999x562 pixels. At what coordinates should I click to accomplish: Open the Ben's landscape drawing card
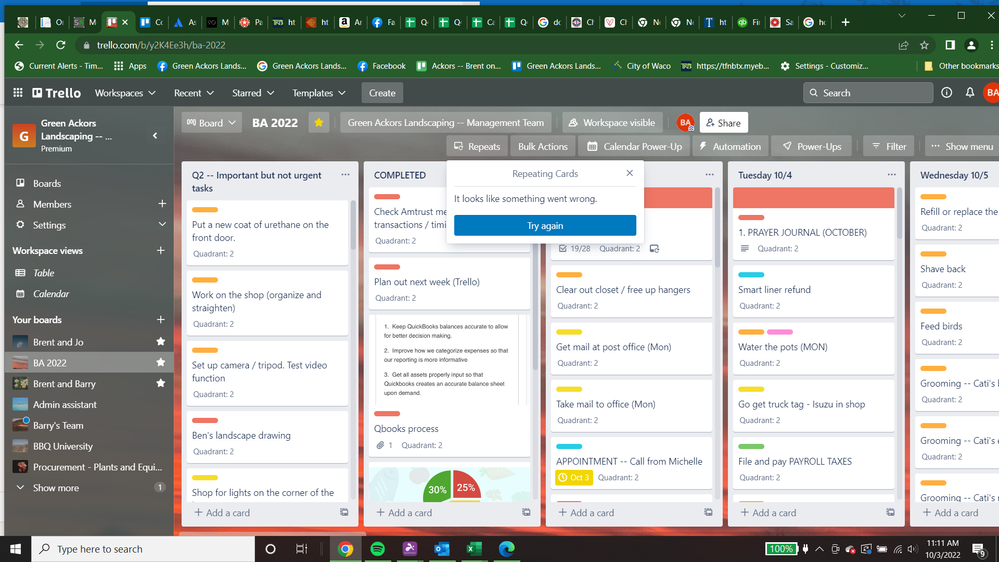(x=267, y=436)
